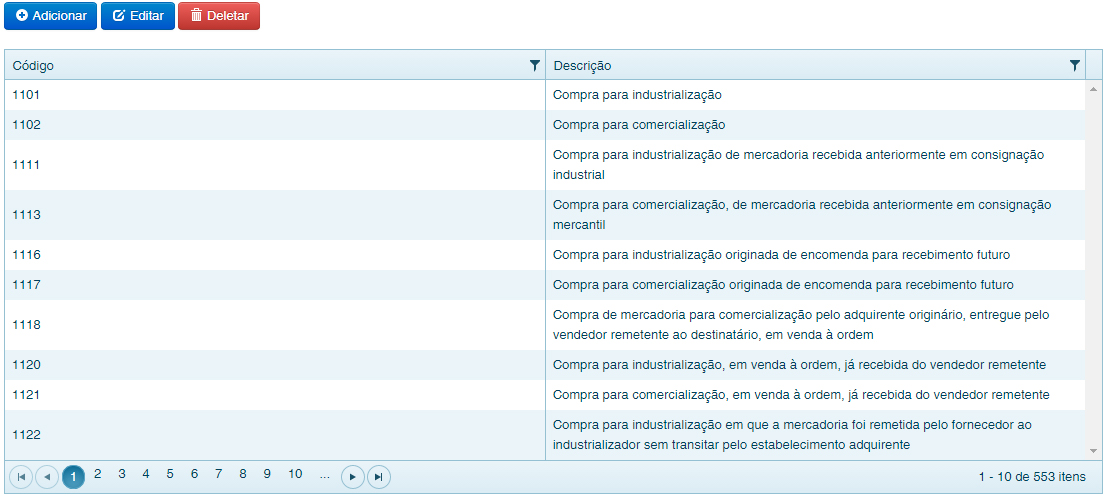The height and width of the screenshot is (499, 1110).
Task: Select page 9 in the pager
Action: coord(267,474)
